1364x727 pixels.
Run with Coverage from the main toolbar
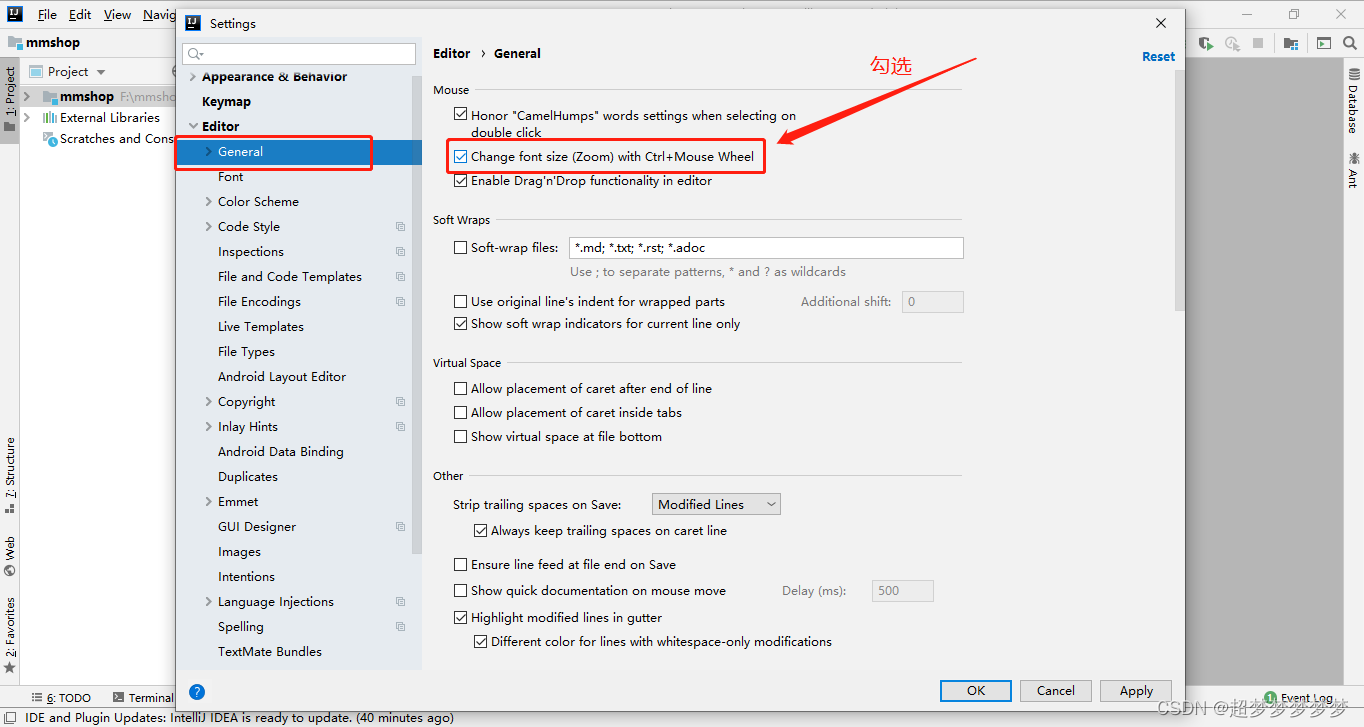1207,43
